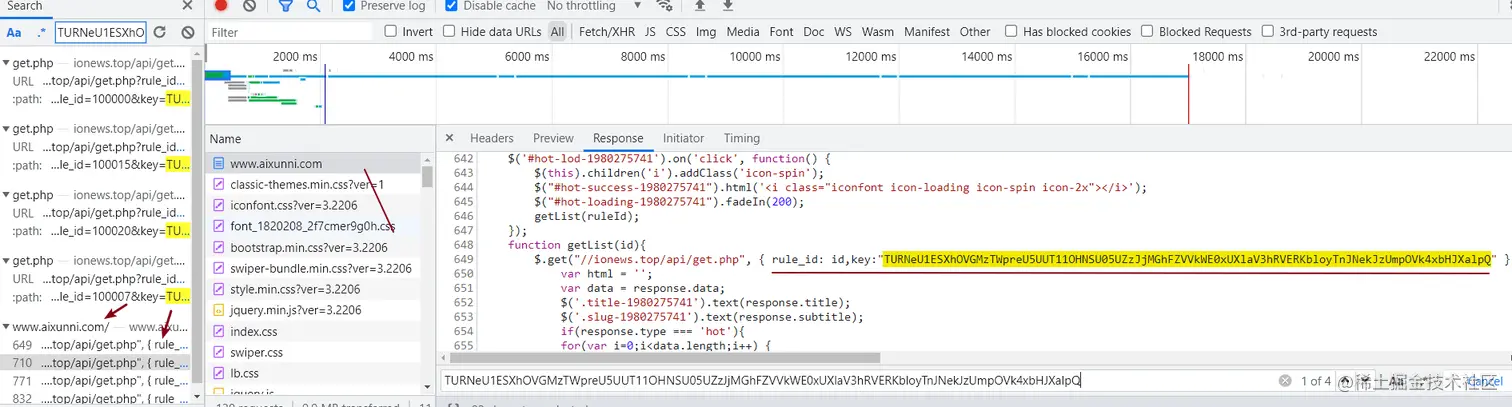The height and width of the screenshot is (407, 1512).
Task: Enable the Invert checkbox
Action: click(392, 32)
